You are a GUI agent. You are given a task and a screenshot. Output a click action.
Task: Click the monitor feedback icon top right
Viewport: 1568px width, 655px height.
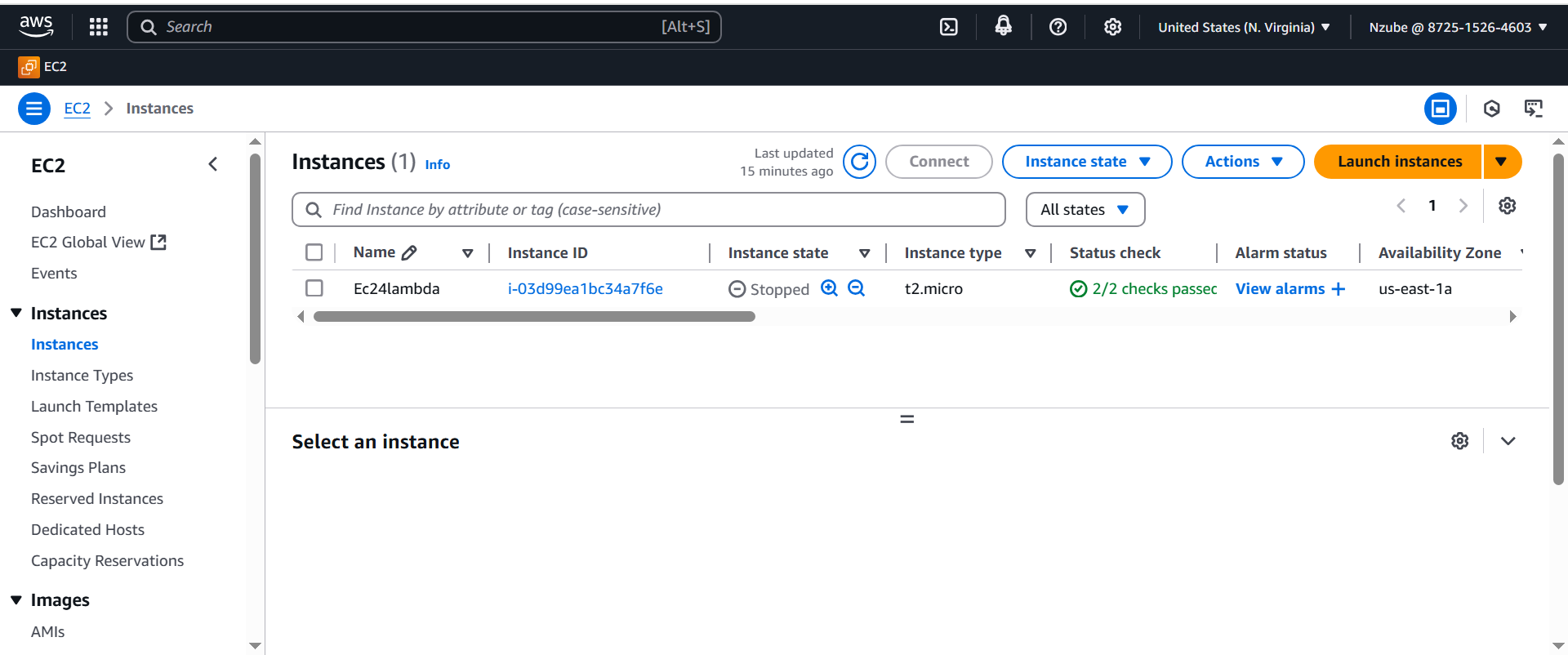click(x=1534, y=109)
